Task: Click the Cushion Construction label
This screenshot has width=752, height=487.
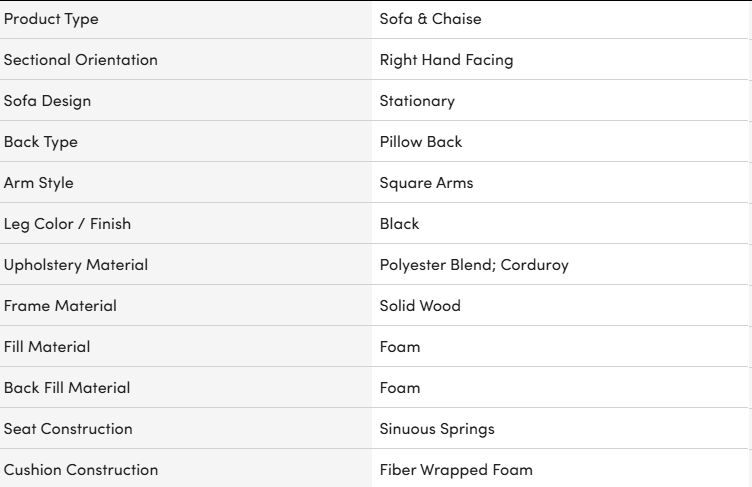Action: coord(81,470)
